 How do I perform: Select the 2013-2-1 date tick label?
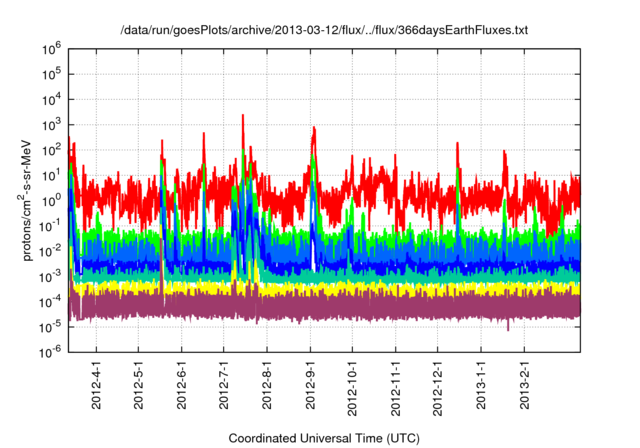523,384
